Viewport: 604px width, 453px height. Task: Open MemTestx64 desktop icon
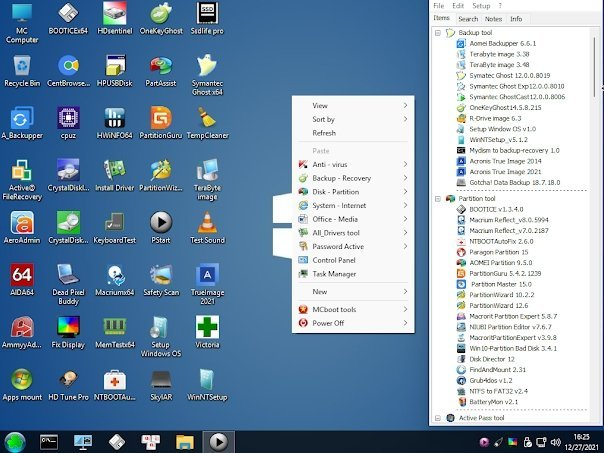click(114, 332)
